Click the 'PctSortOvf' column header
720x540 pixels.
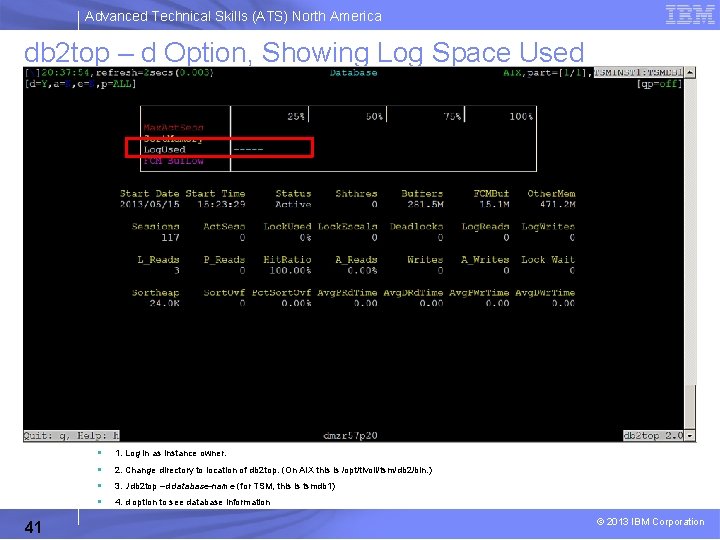[281, 292]
